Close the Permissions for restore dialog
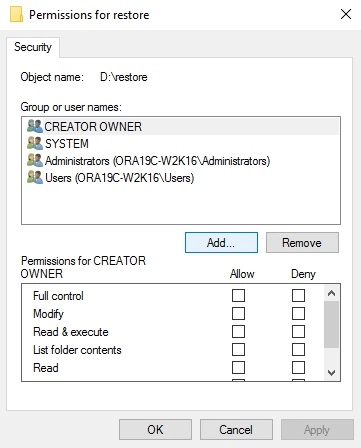 pos(346,14)
